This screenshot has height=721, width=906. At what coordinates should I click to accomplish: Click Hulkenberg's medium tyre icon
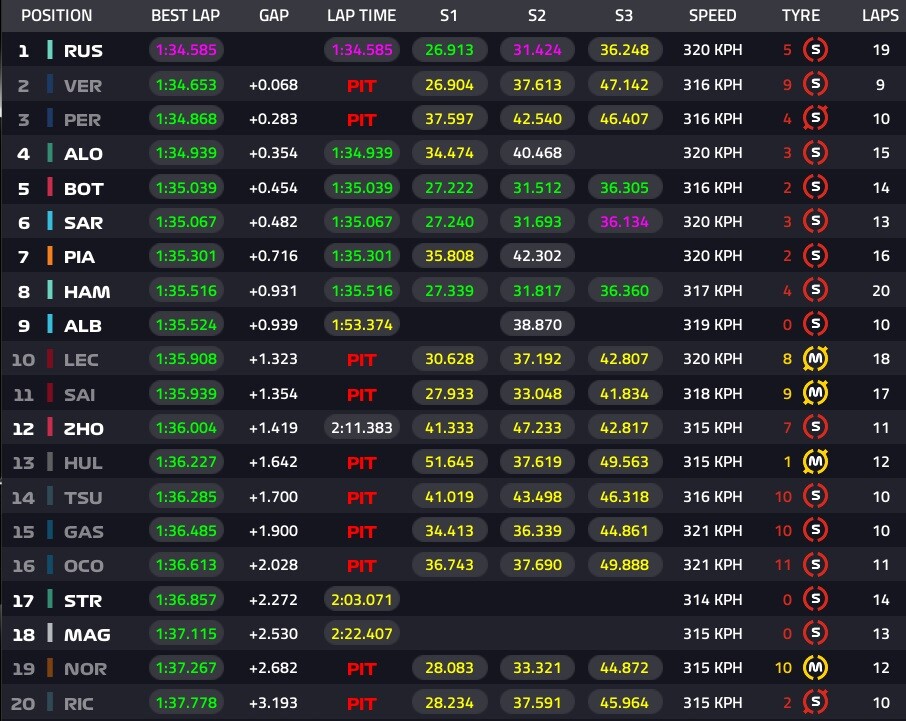[x=816, y=462]
